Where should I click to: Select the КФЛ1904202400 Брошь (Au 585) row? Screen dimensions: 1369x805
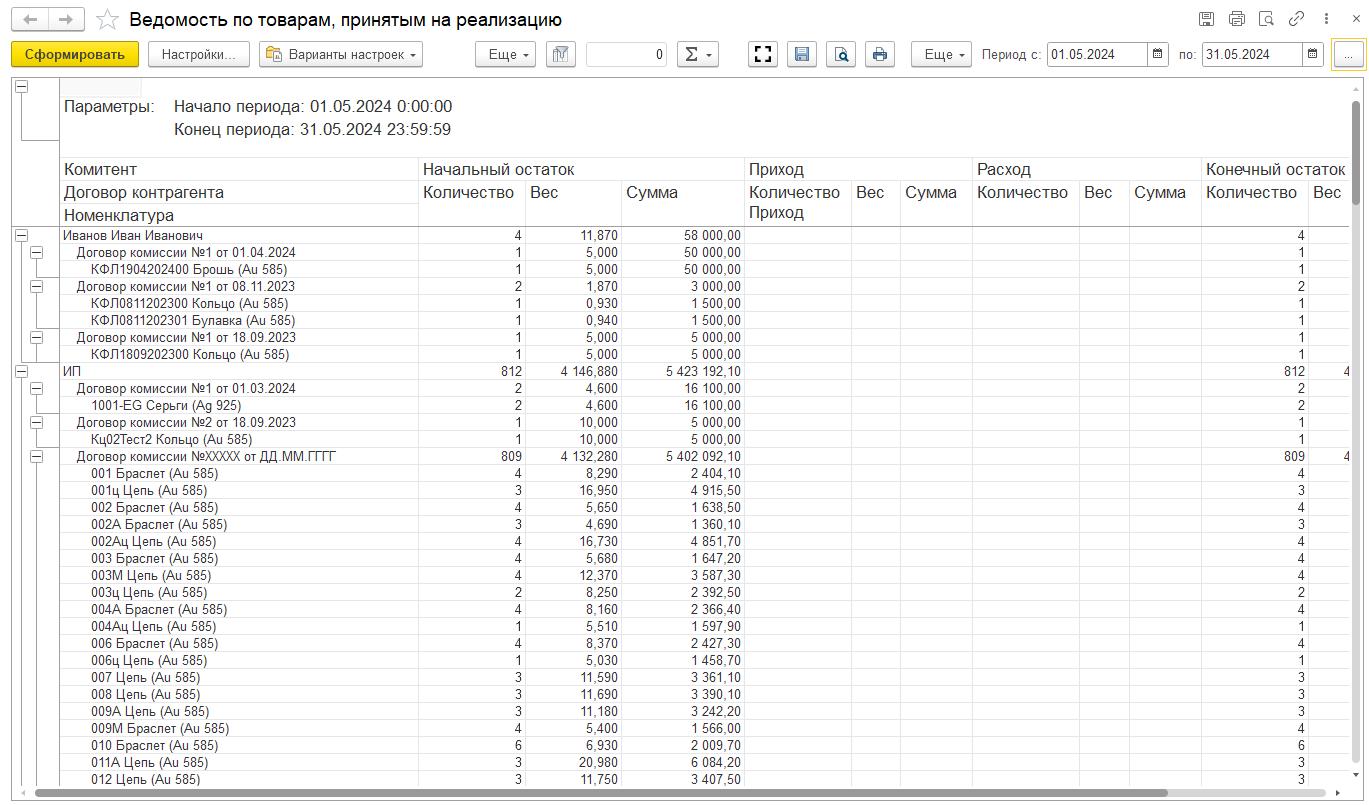238,269
